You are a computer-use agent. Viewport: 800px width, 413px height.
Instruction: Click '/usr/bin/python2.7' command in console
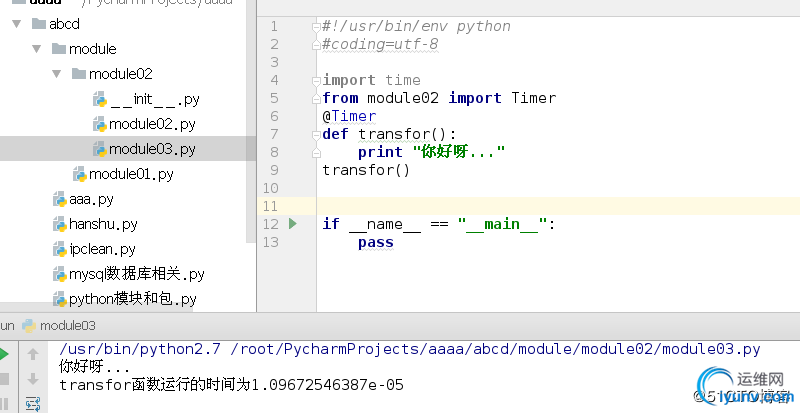tap(140, 349)
